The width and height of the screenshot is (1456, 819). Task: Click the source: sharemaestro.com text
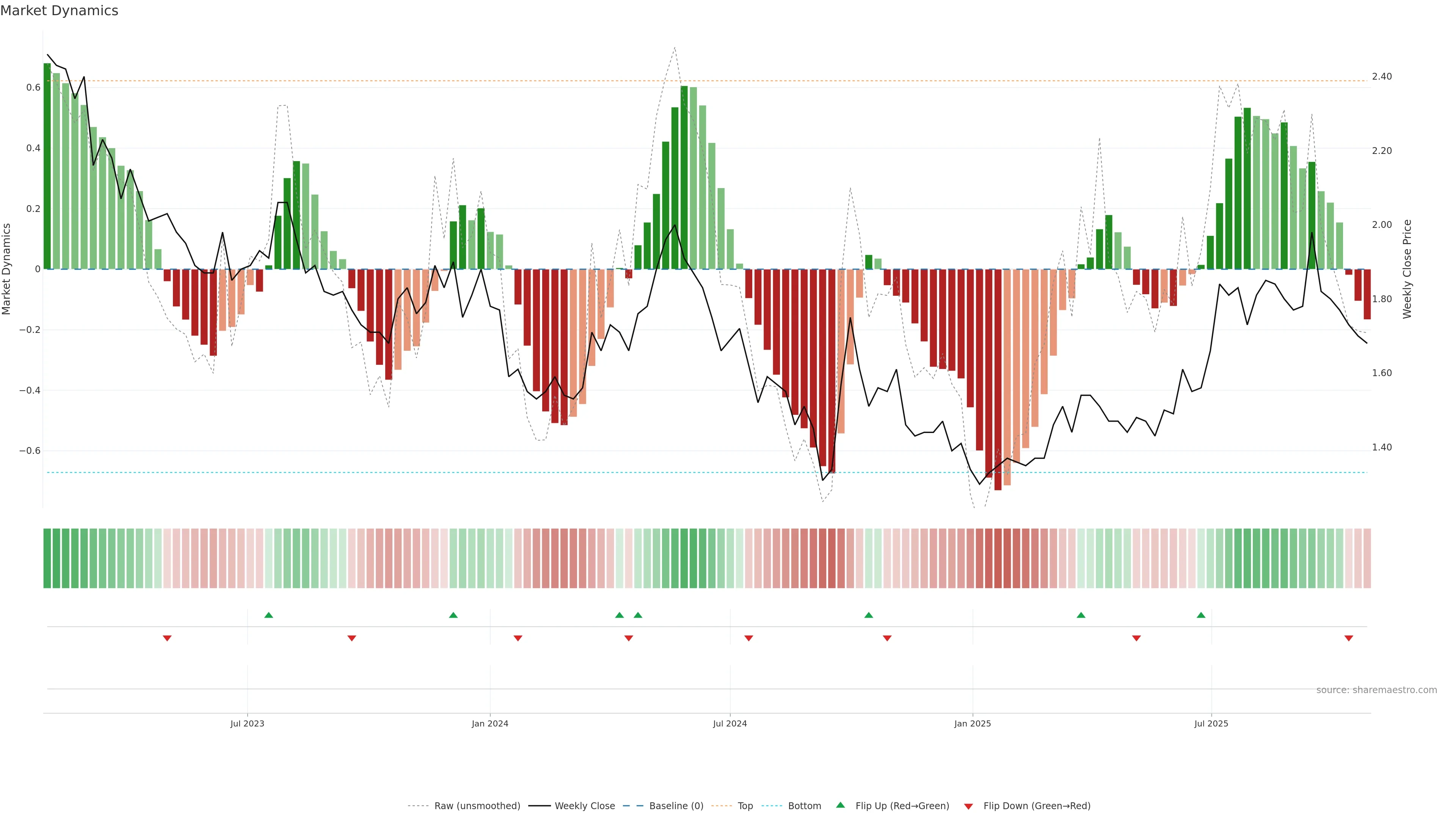(x=1376, y=690)
